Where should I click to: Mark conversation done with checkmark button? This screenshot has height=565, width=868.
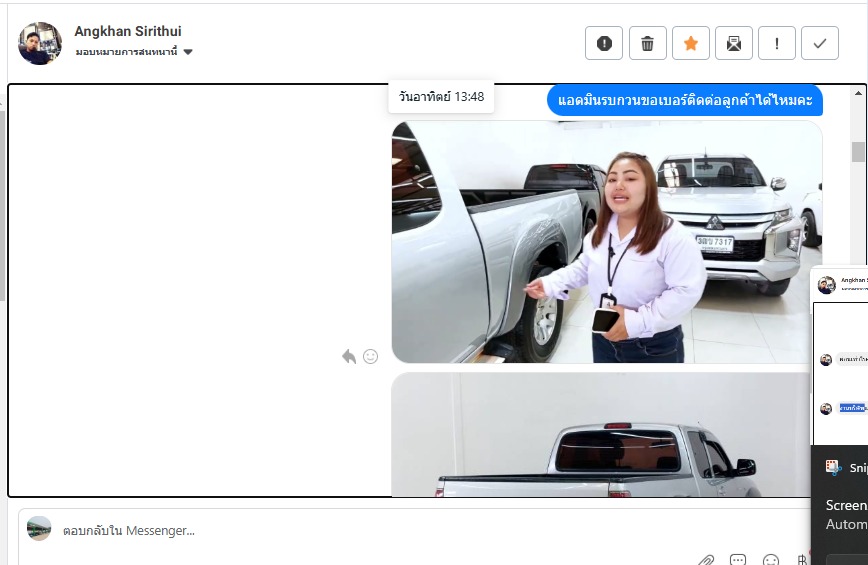(x=820, y=43)
